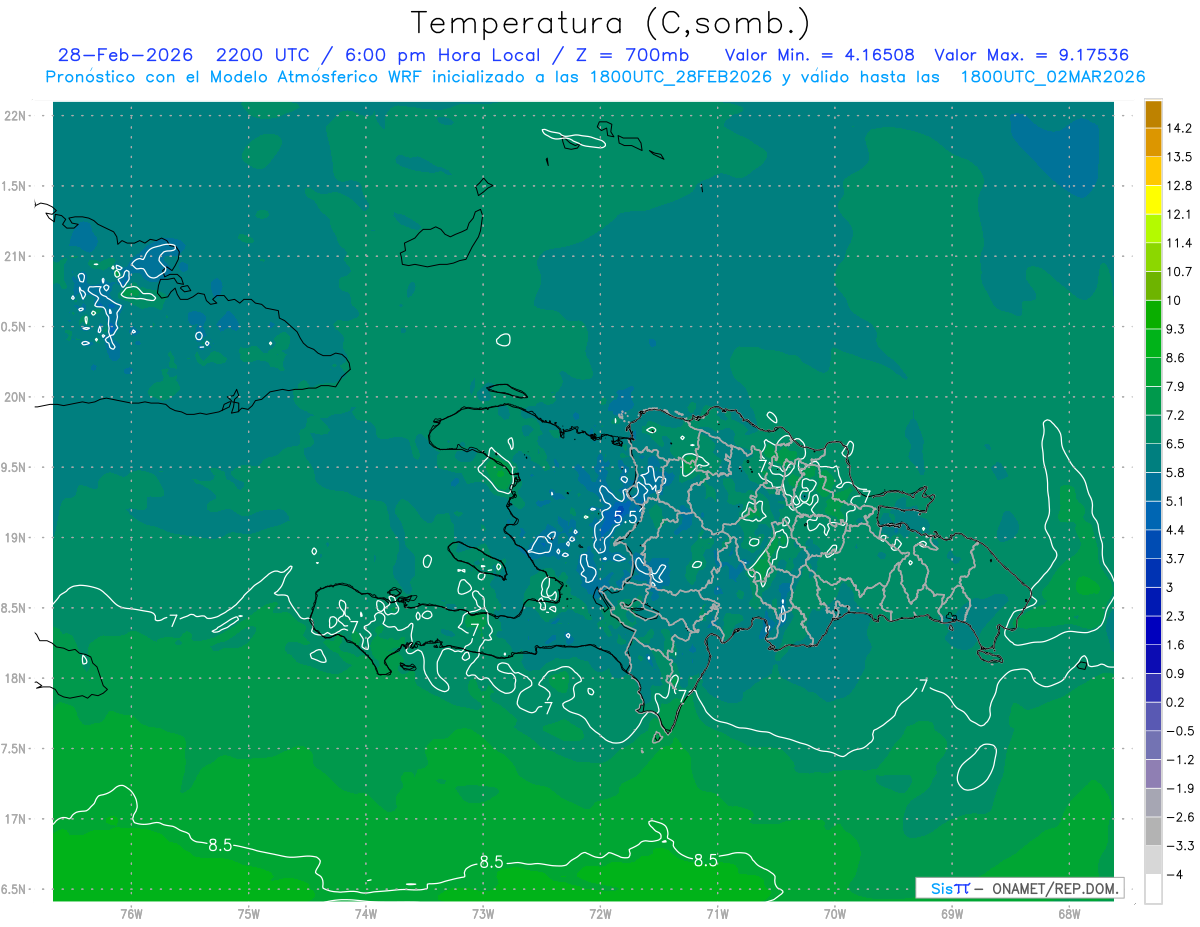Click the "5.5" contour label over Haiti
Screen dimensions: 1200x927
626,517
